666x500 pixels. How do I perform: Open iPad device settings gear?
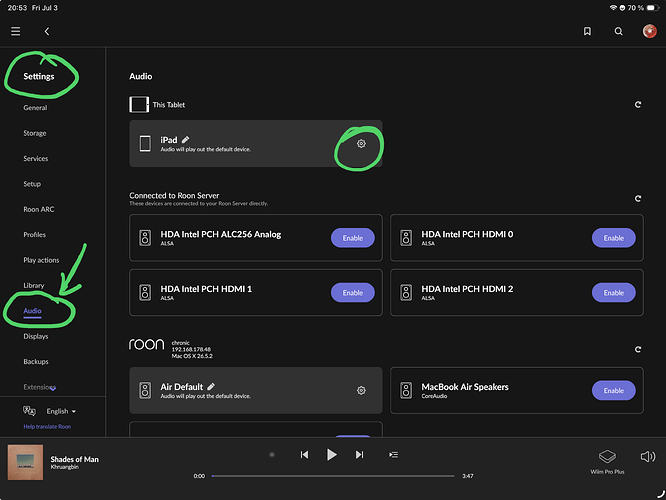[x=361, y=144]
